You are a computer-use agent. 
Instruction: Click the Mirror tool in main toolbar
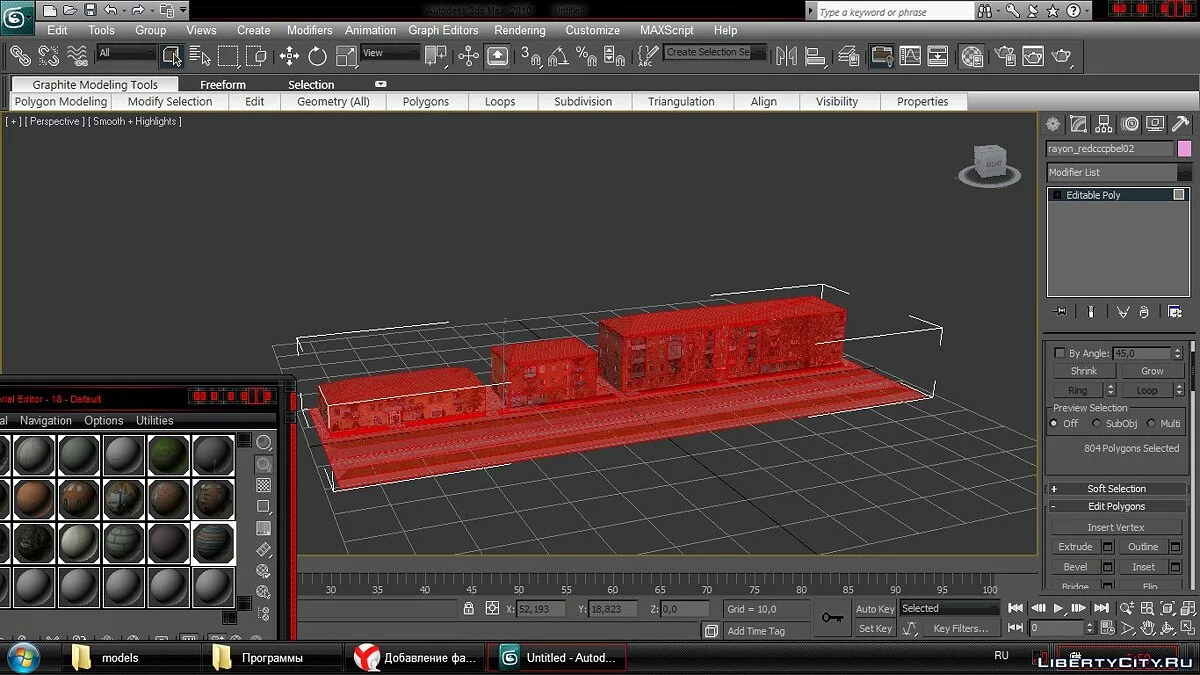click(x=786, y=56)
